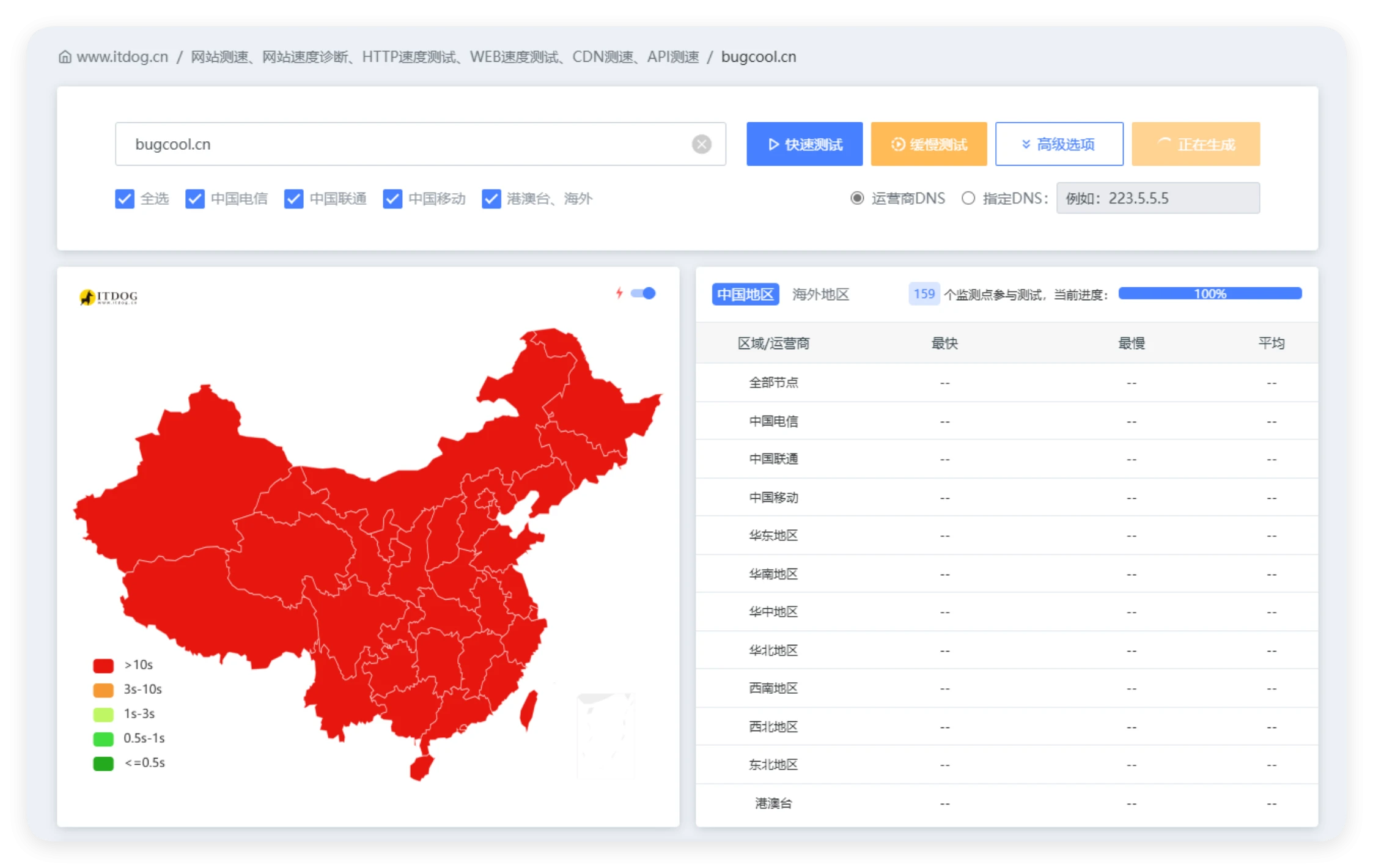
Task: Select the 指定DNS radio button
Action: 968,198
